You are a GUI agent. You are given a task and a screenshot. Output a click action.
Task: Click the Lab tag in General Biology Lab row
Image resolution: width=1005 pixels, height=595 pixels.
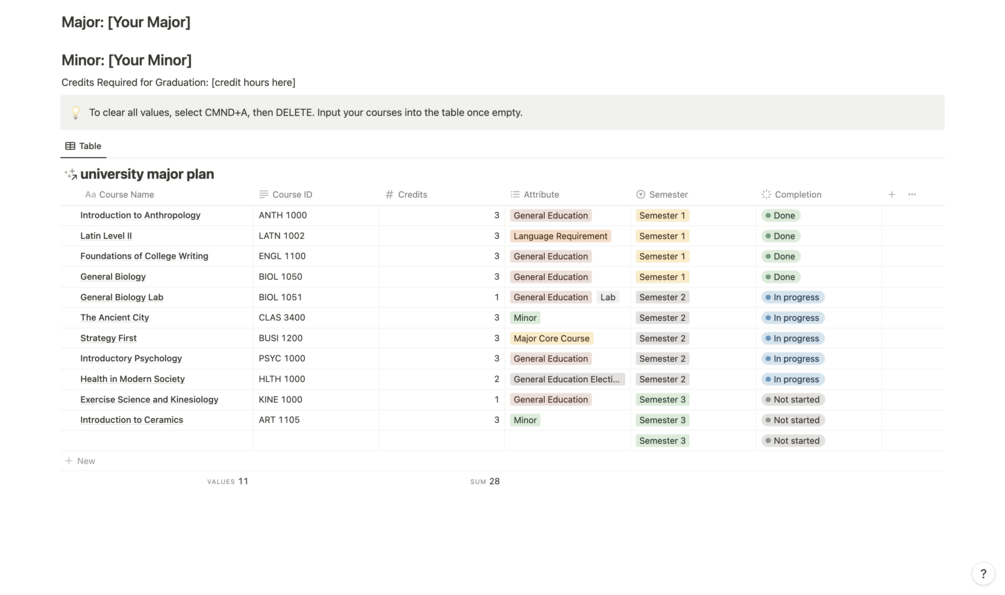608,298
